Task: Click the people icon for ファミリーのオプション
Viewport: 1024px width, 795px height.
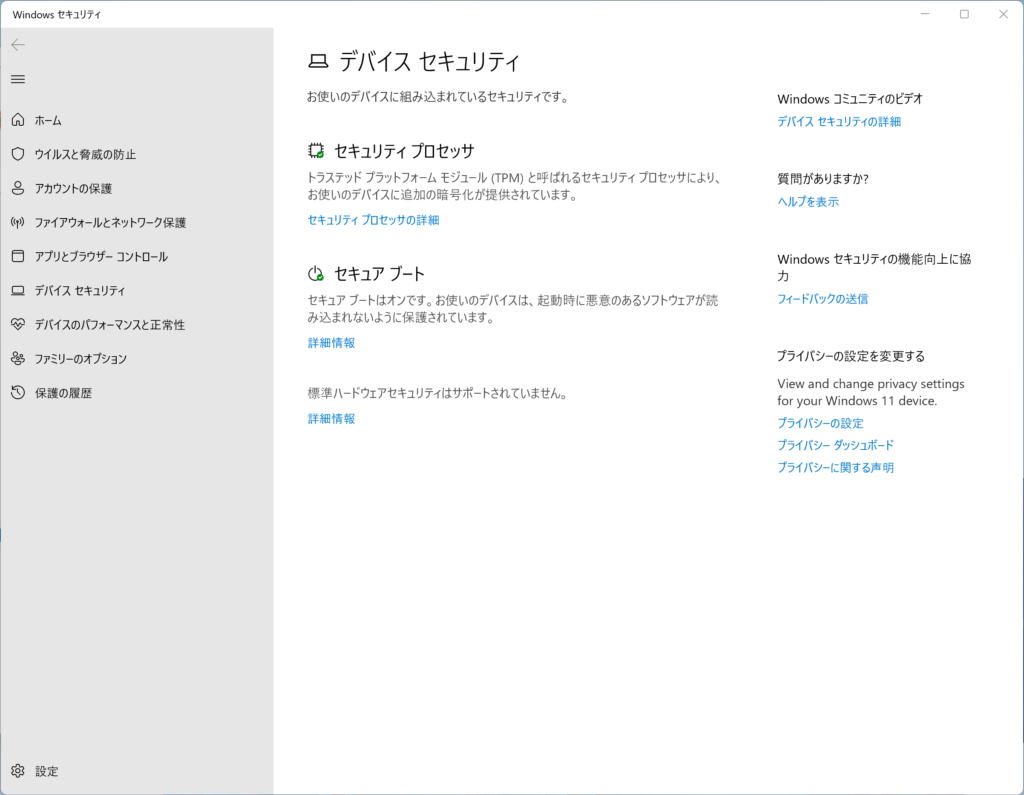Action: [x=18, y=358]
